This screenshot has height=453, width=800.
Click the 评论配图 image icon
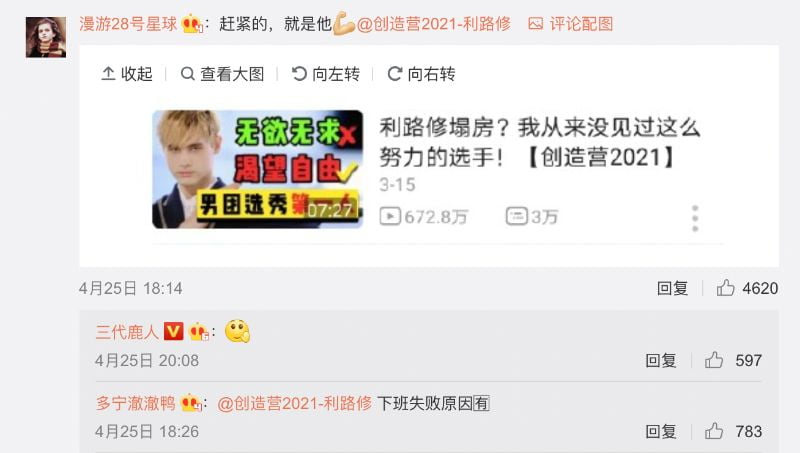pyautogui.click(x=536, y=23)
